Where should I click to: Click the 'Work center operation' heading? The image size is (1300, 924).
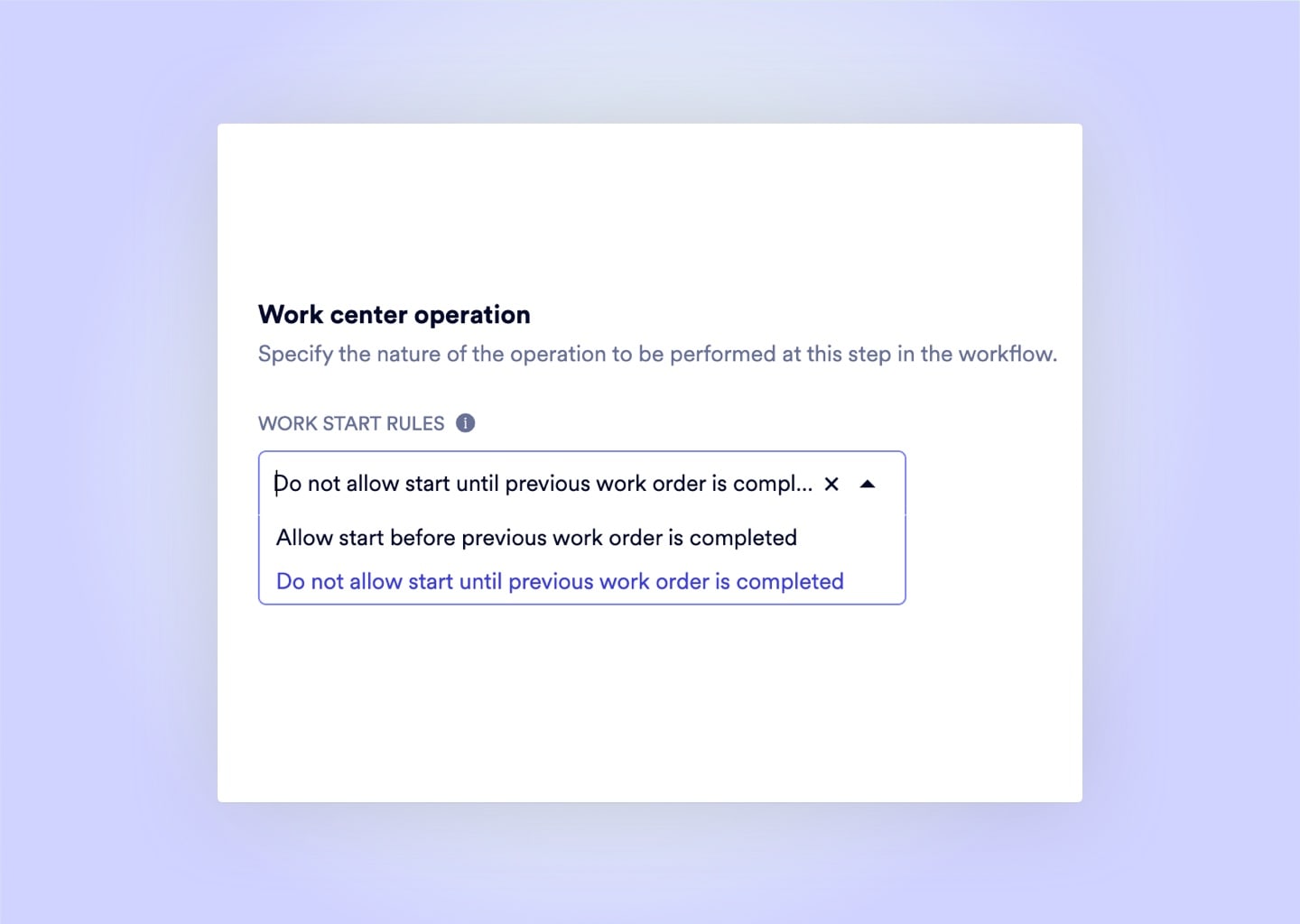(394, 314)
